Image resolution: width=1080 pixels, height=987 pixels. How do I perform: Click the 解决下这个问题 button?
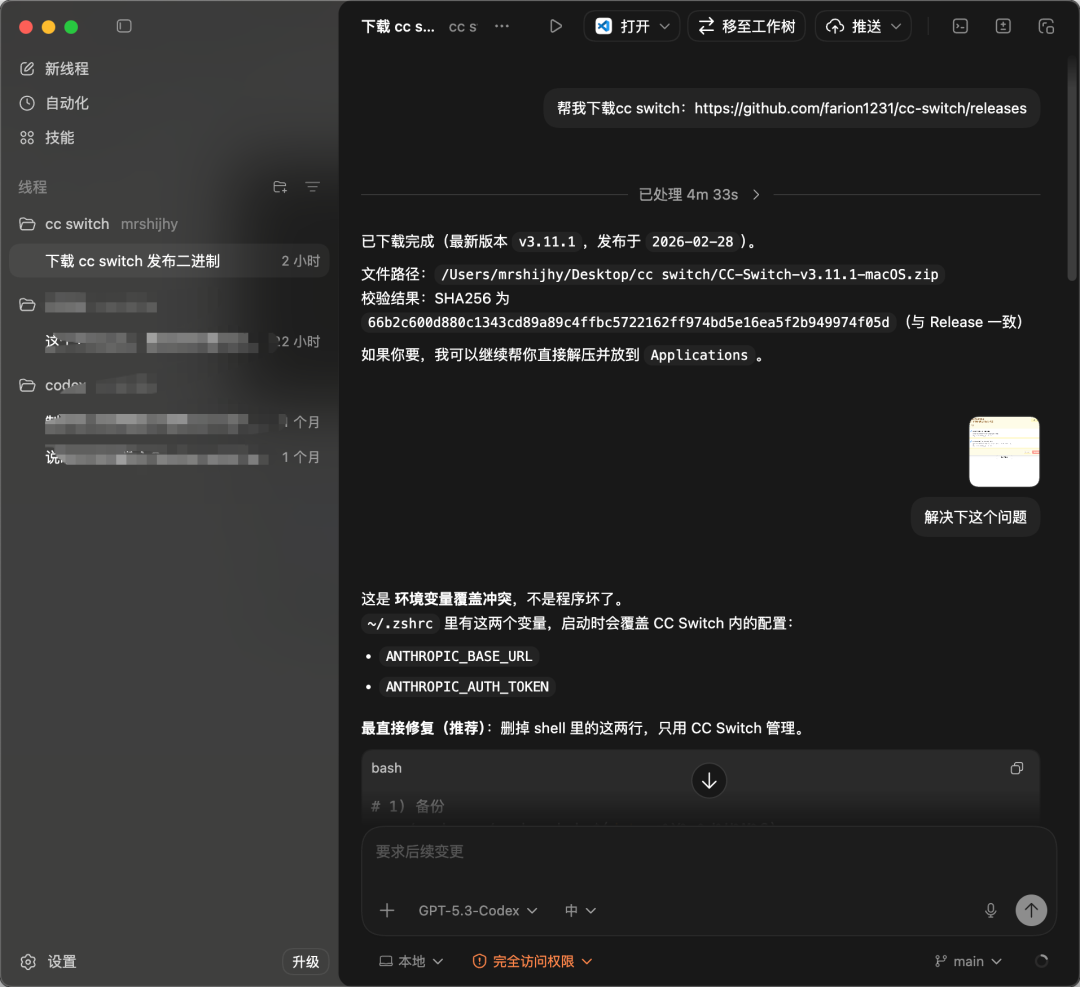pos(974,517)
